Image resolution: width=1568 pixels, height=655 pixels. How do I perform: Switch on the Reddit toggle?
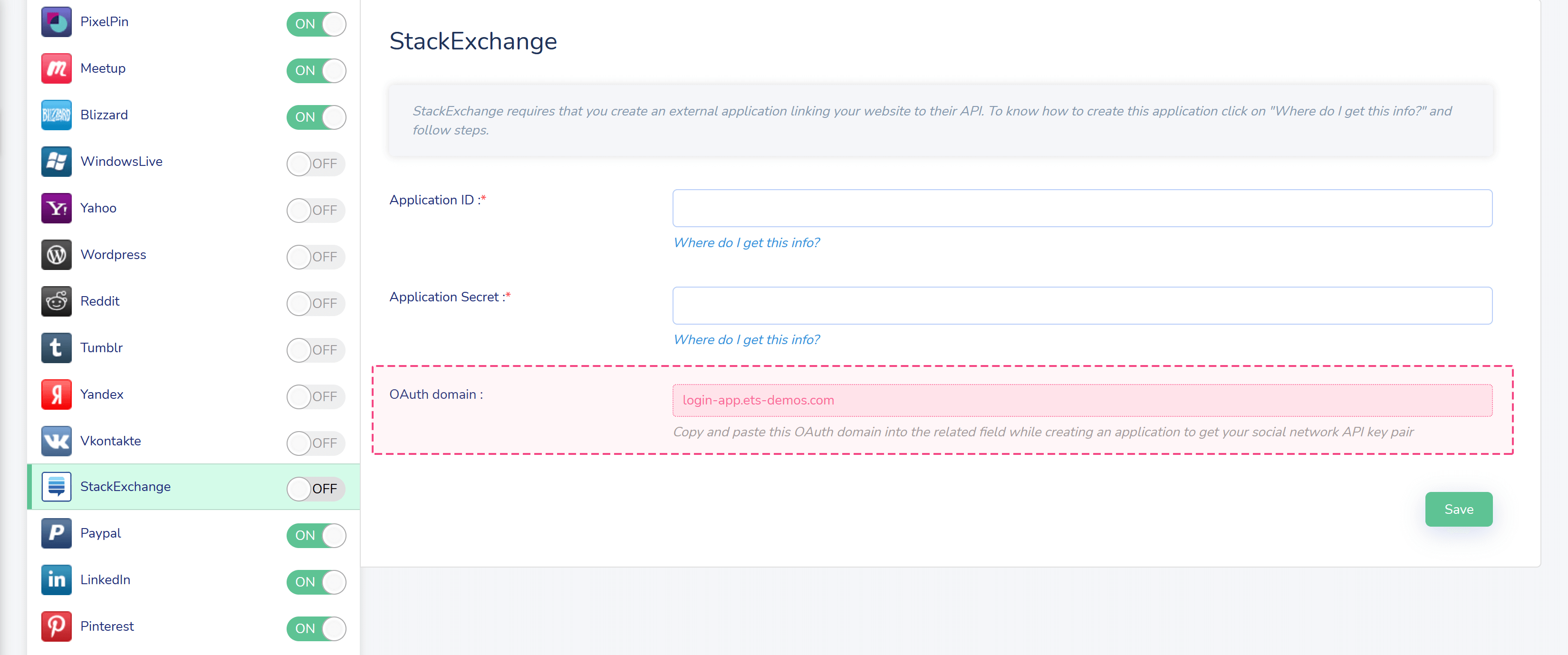(316, 304)
